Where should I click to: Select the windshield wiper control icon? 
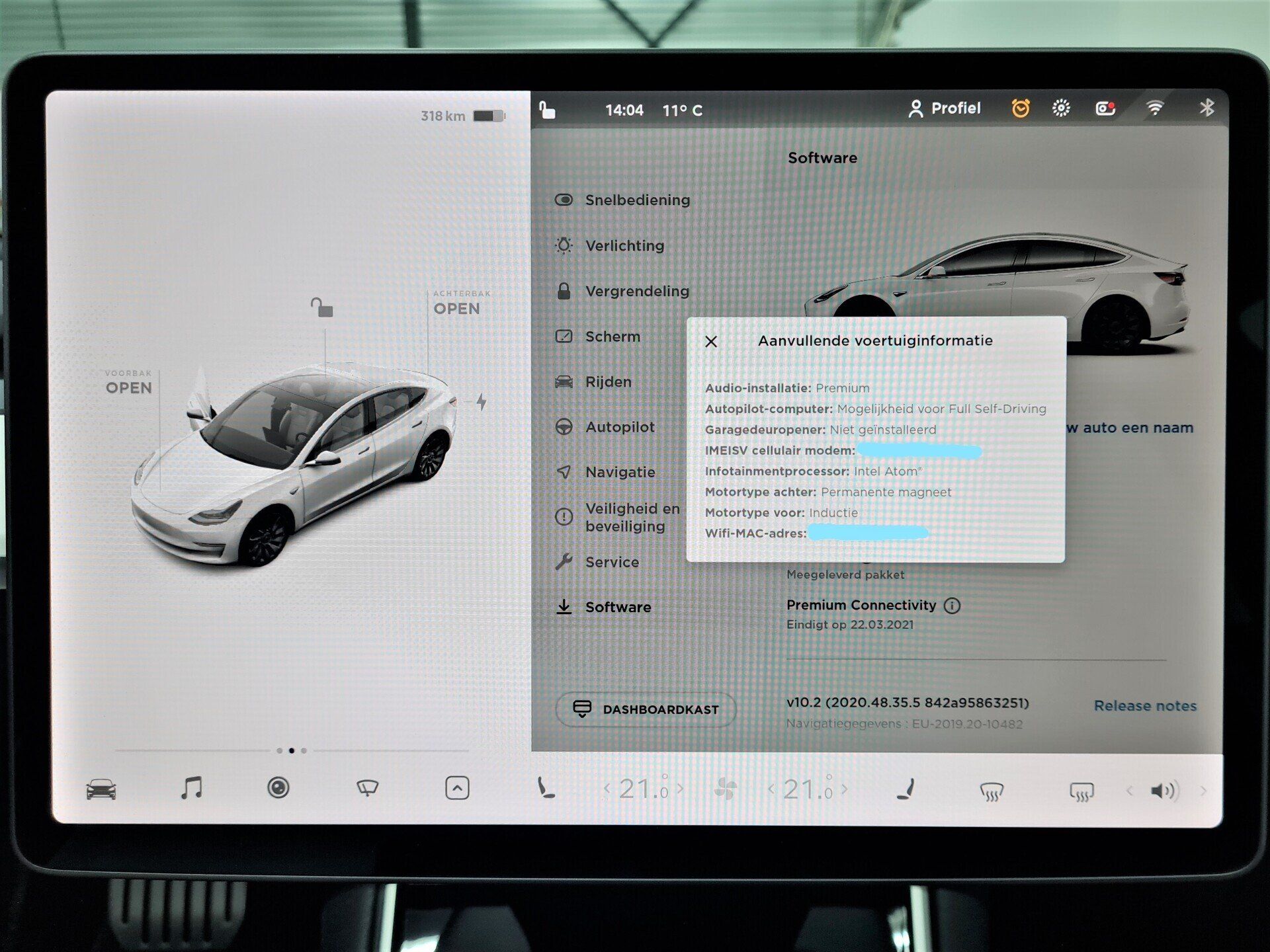tap(368, 787)
